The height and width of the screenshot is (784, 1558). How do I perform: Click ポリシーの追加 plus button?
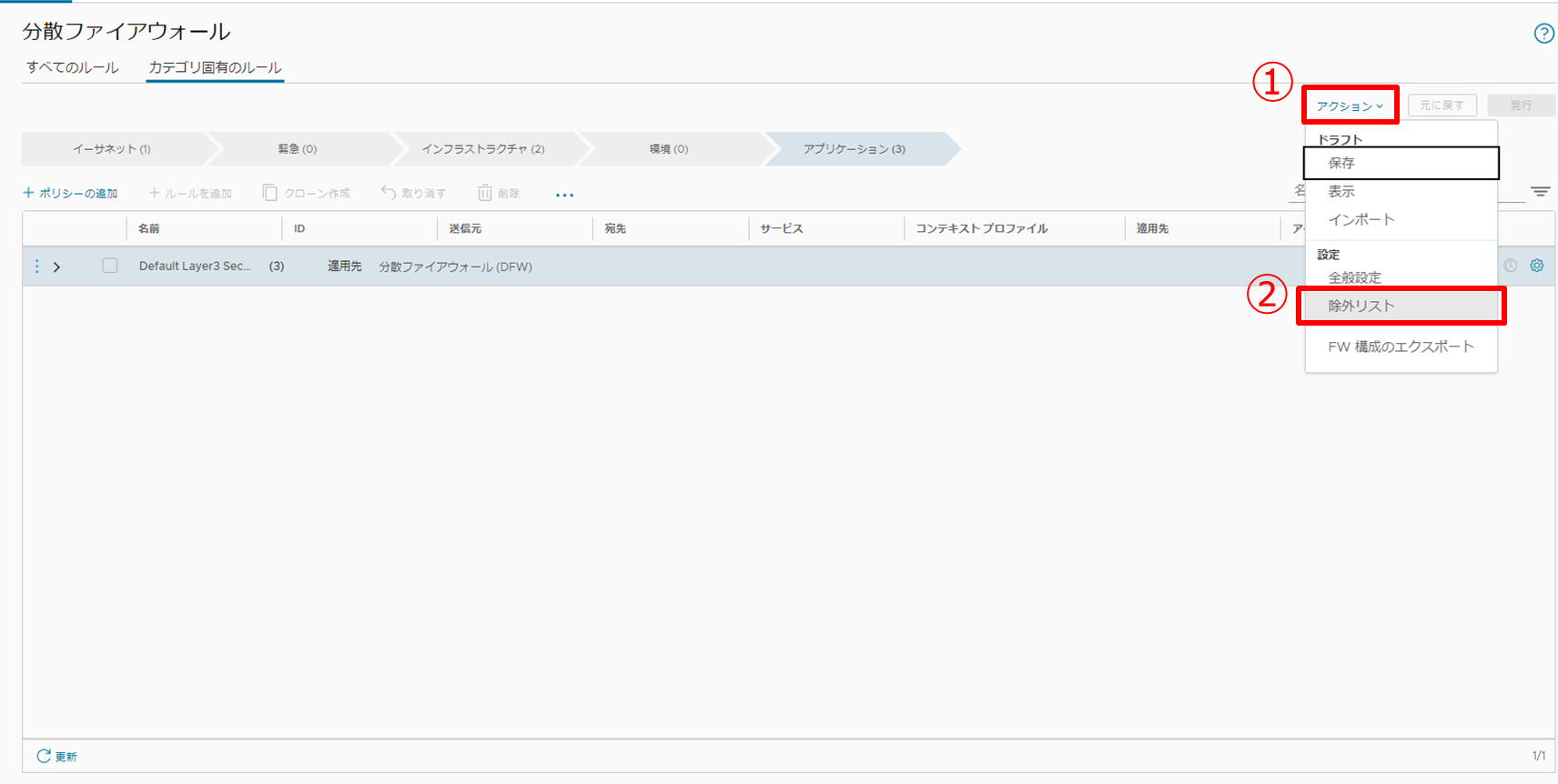(71, 193)
